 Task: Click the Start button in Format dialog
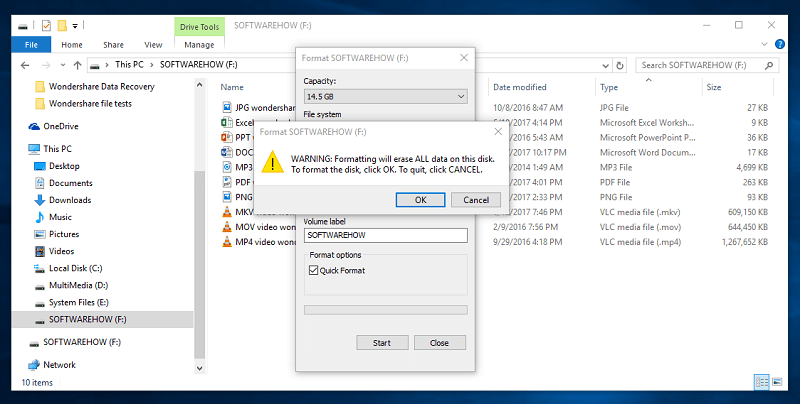click(382, 343)
